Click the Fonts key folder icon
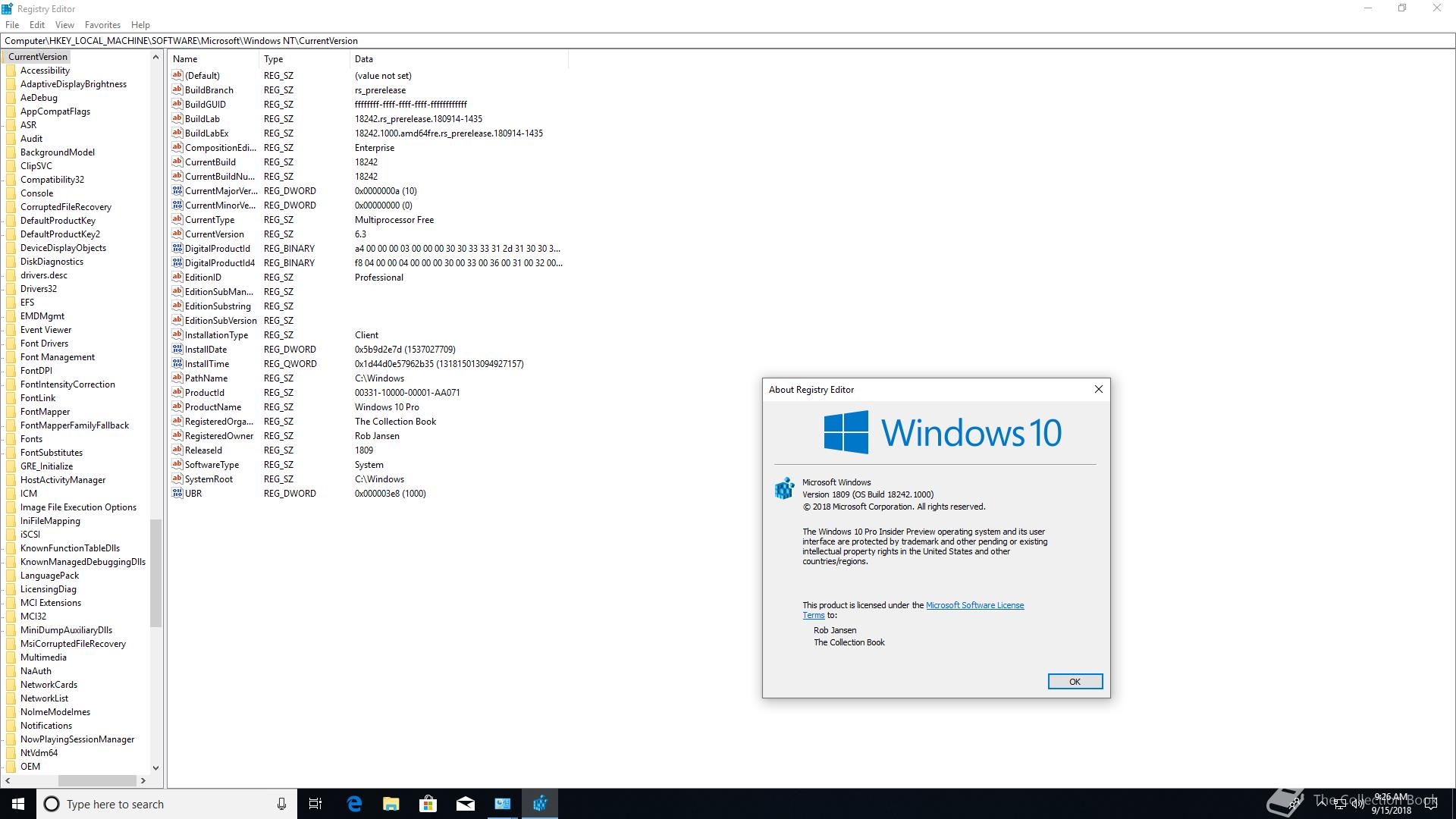Image resolution: width=1456 pixels, height=819 pixels. pos(11,439)
